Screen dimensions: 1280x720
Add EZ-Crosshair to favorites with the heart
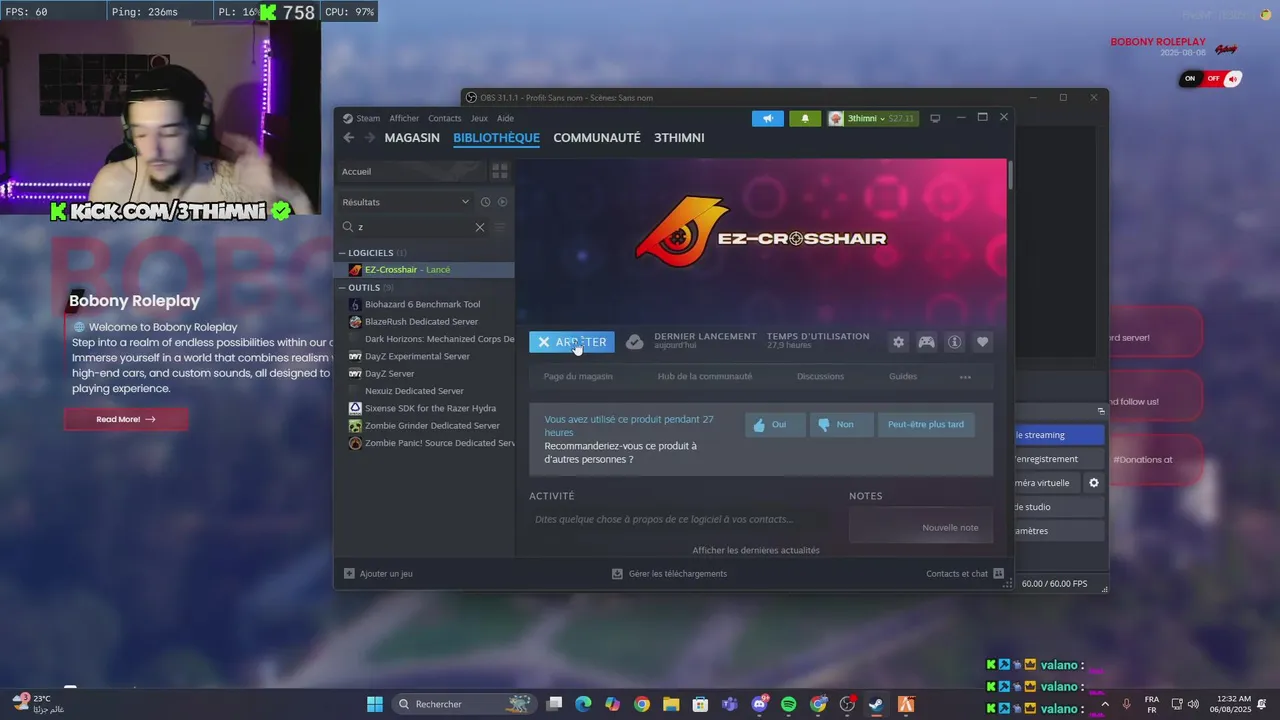click(x=983, y=342)
